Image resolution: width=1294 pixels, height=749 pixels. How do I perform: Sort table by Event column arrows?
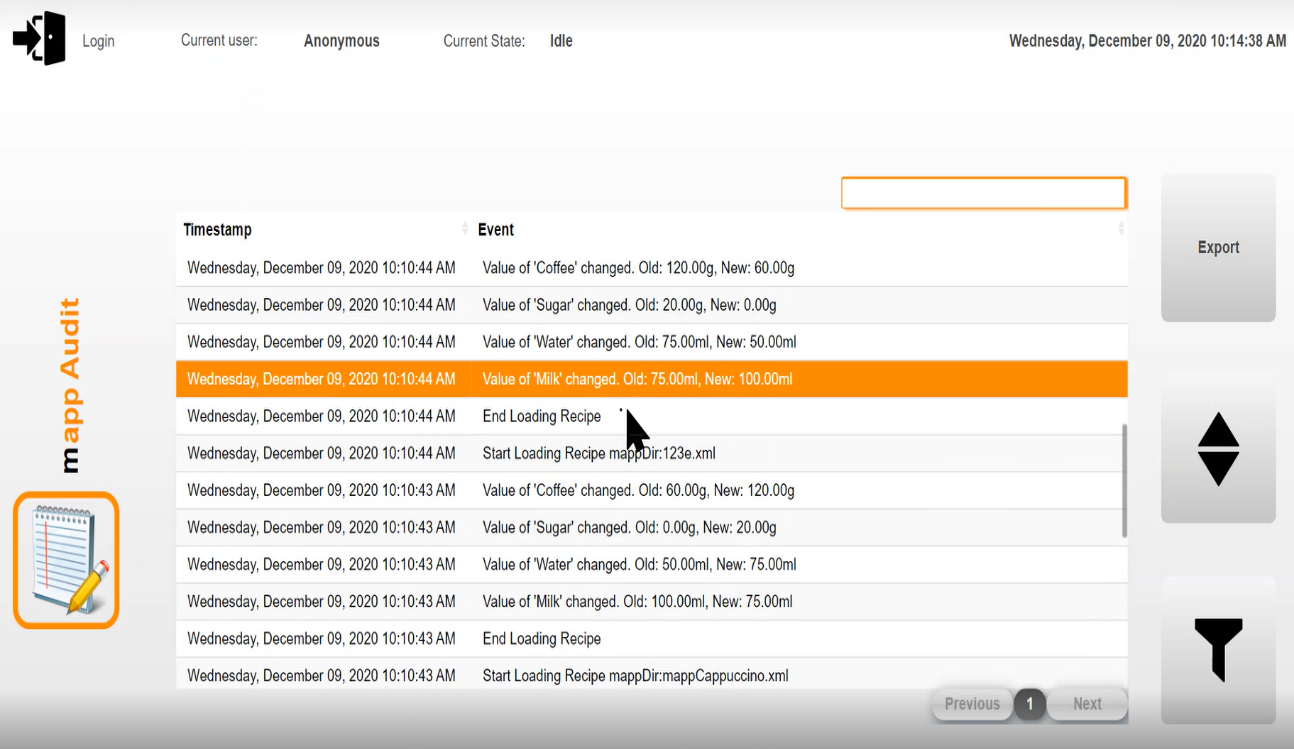[1120, 230]
